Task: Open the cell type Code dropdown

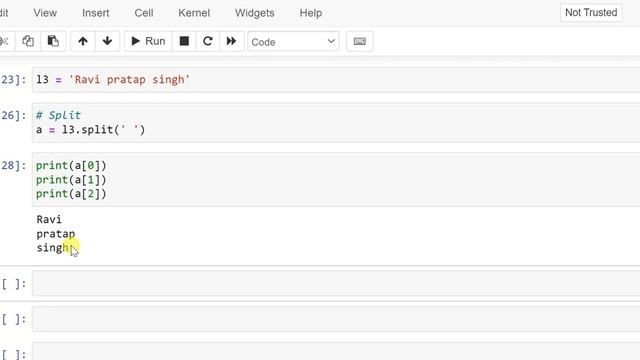Action: (293, 42)
